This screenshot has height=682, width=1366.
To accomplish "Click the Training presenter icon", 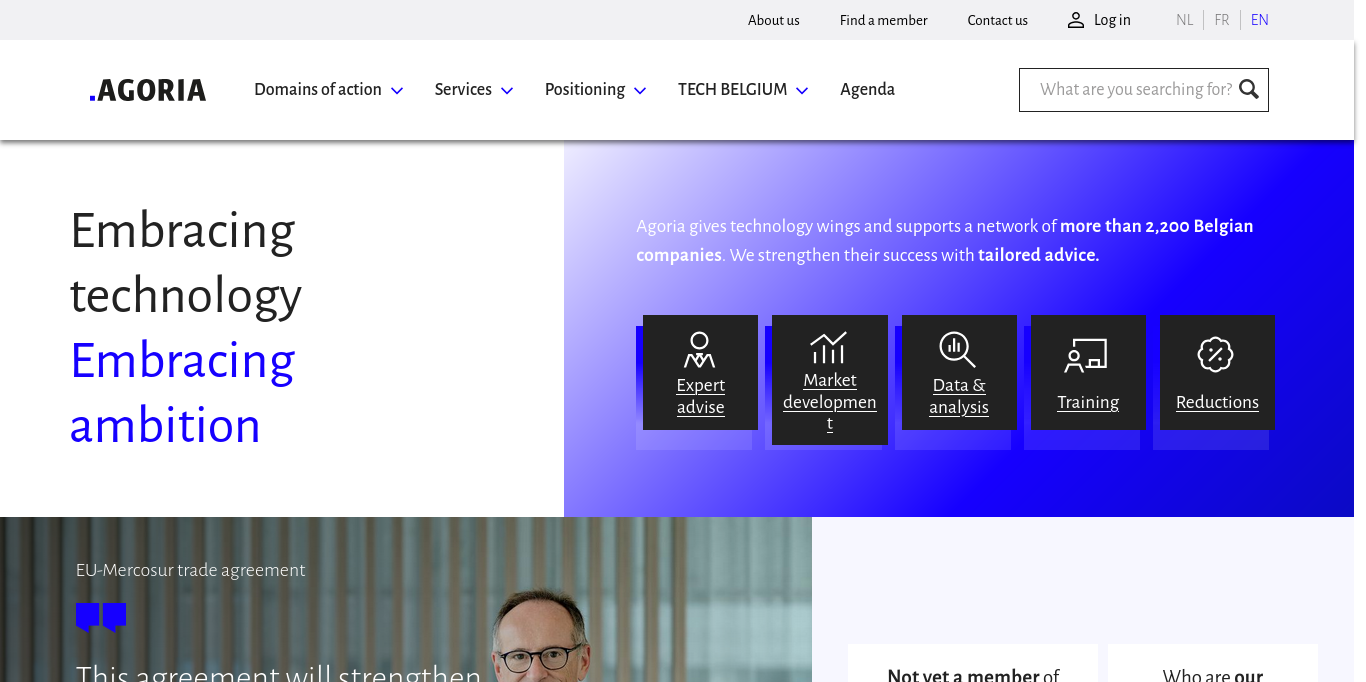I will pos(1086,355).
